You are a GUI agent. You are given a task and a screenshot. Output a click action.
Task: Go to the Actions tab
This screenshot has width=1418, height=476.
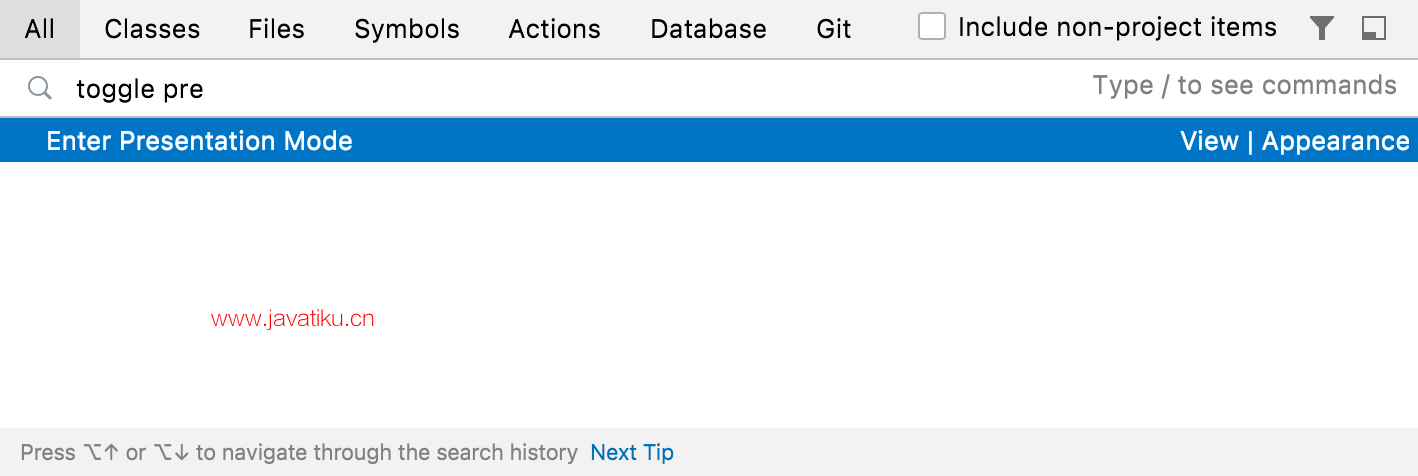pos(555,29)
